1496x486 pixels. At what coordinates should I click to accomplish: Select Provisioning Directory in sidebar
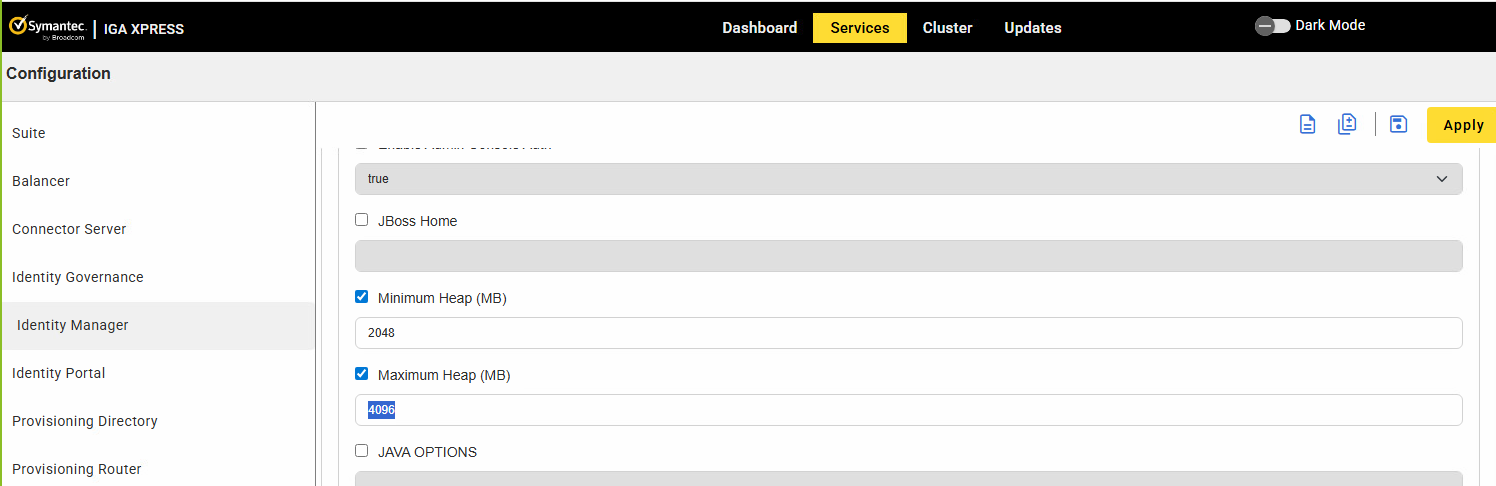[85, 421]
